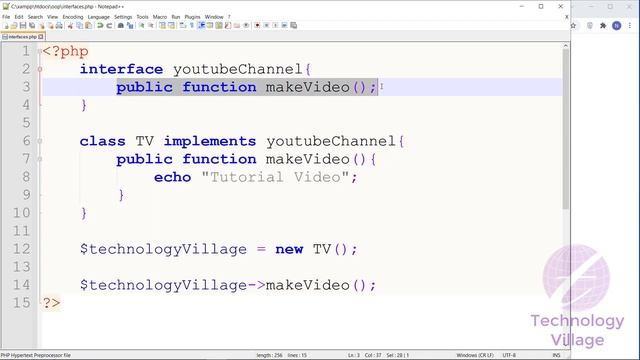
Task: Click the New file toolbar icon
Action: pyautogui.click(x=6, y=25)
